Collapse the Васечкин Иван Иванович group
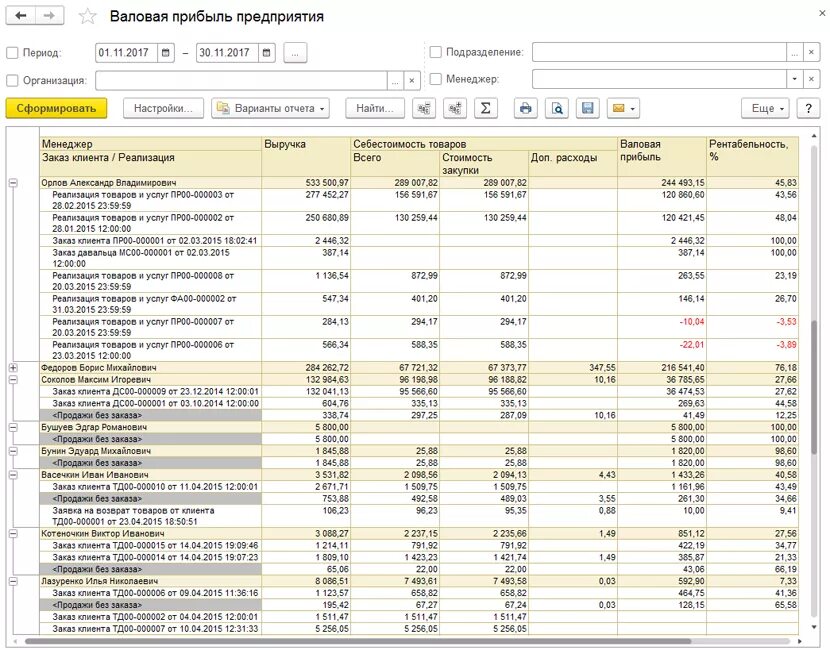 tap(13, 475)
